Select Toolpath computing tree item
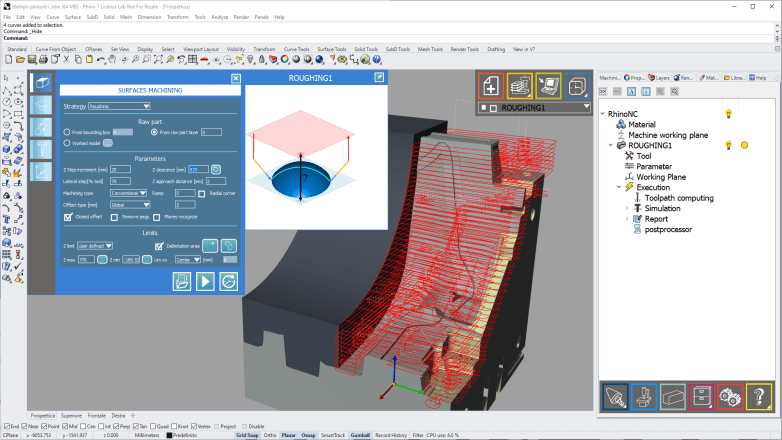The image size is (782, 440). point(679,198)
